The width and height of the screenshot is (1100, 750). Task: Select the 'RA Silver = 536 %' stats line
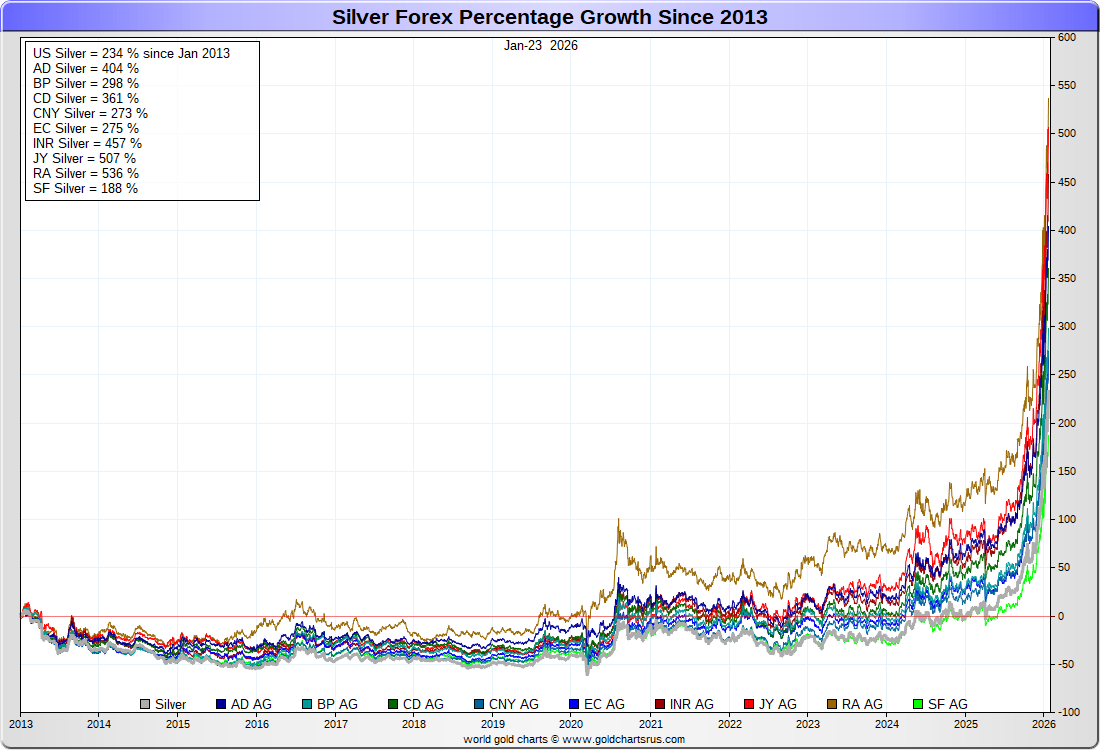pos(85,173)
